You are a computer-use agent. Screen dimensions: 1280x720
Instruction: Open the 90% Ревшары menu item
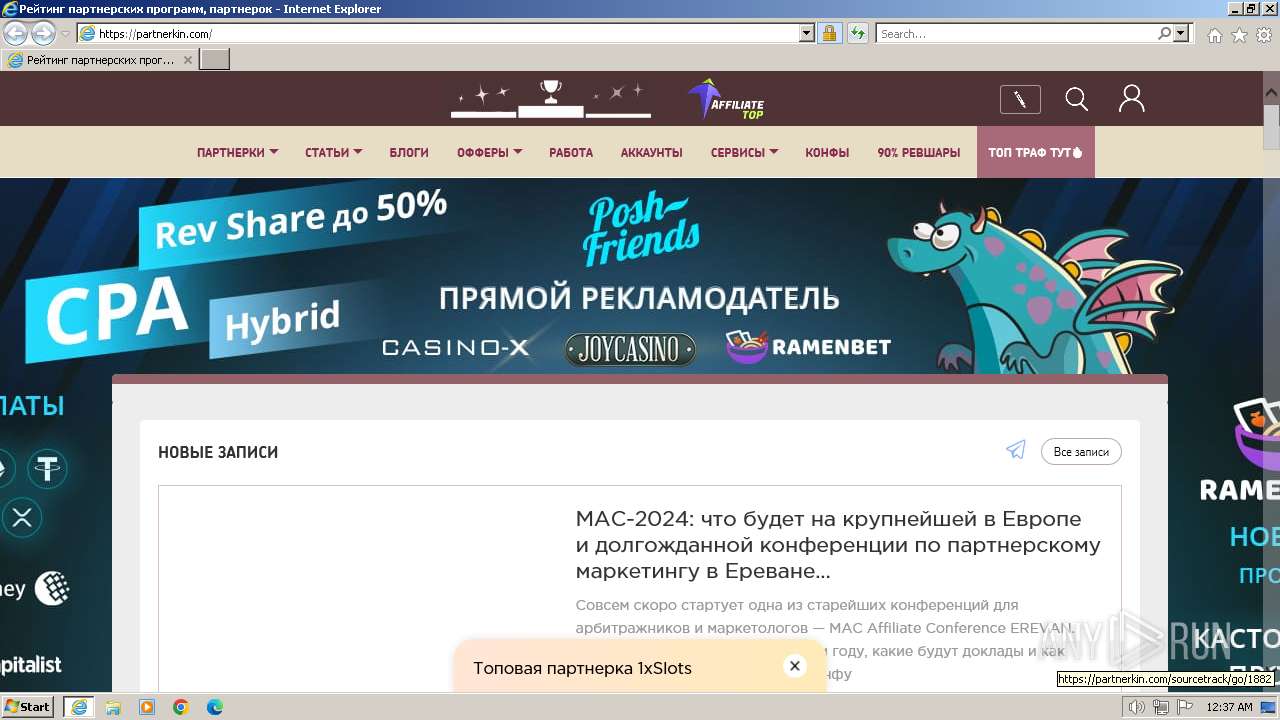coord(918,153)
